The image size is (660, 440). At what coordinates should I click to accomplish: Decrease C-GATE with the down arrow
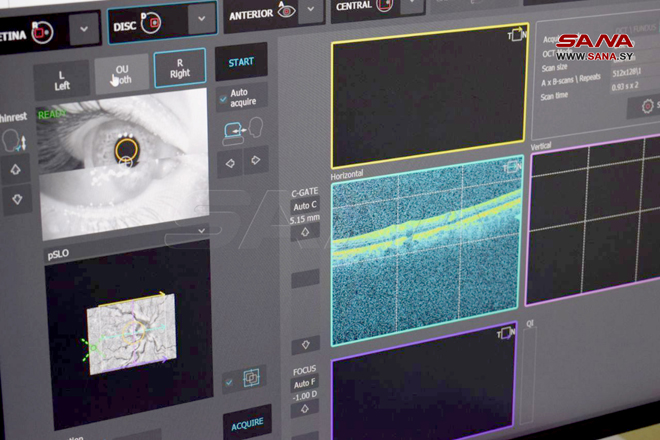(306, 345)
